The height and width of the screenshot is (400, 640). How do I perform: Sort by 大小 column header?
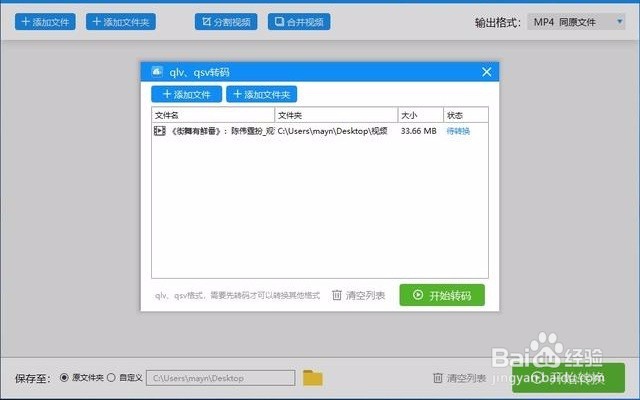(421, 115)
